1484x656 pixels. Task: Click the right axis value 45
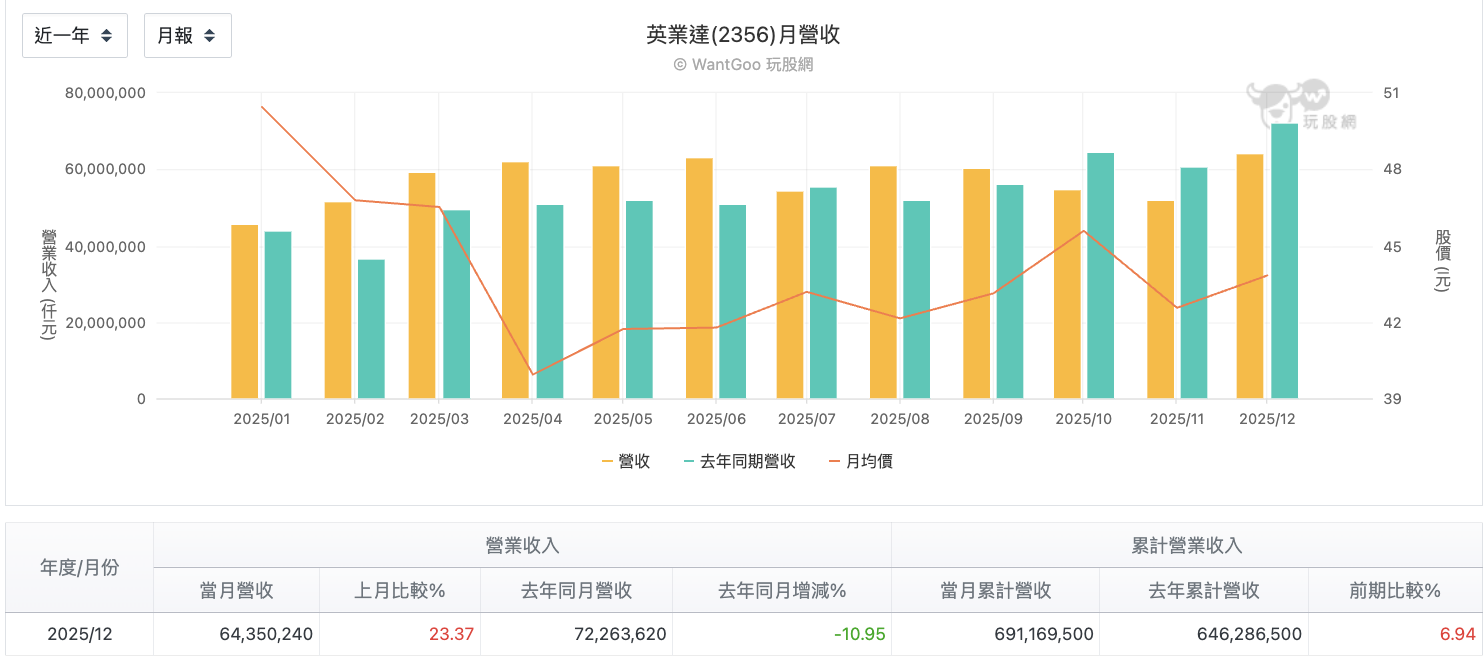click(1391, 246)
